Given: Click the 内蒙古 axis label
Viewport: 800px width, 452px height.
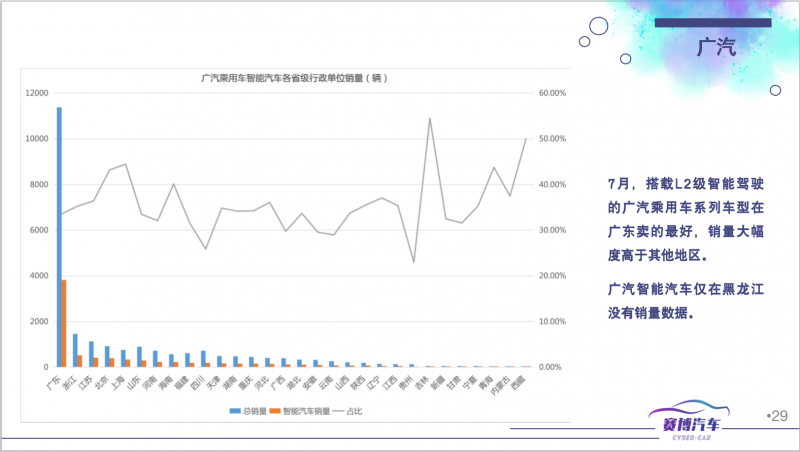Looking at the screenshot, I should tap(500, 385).
